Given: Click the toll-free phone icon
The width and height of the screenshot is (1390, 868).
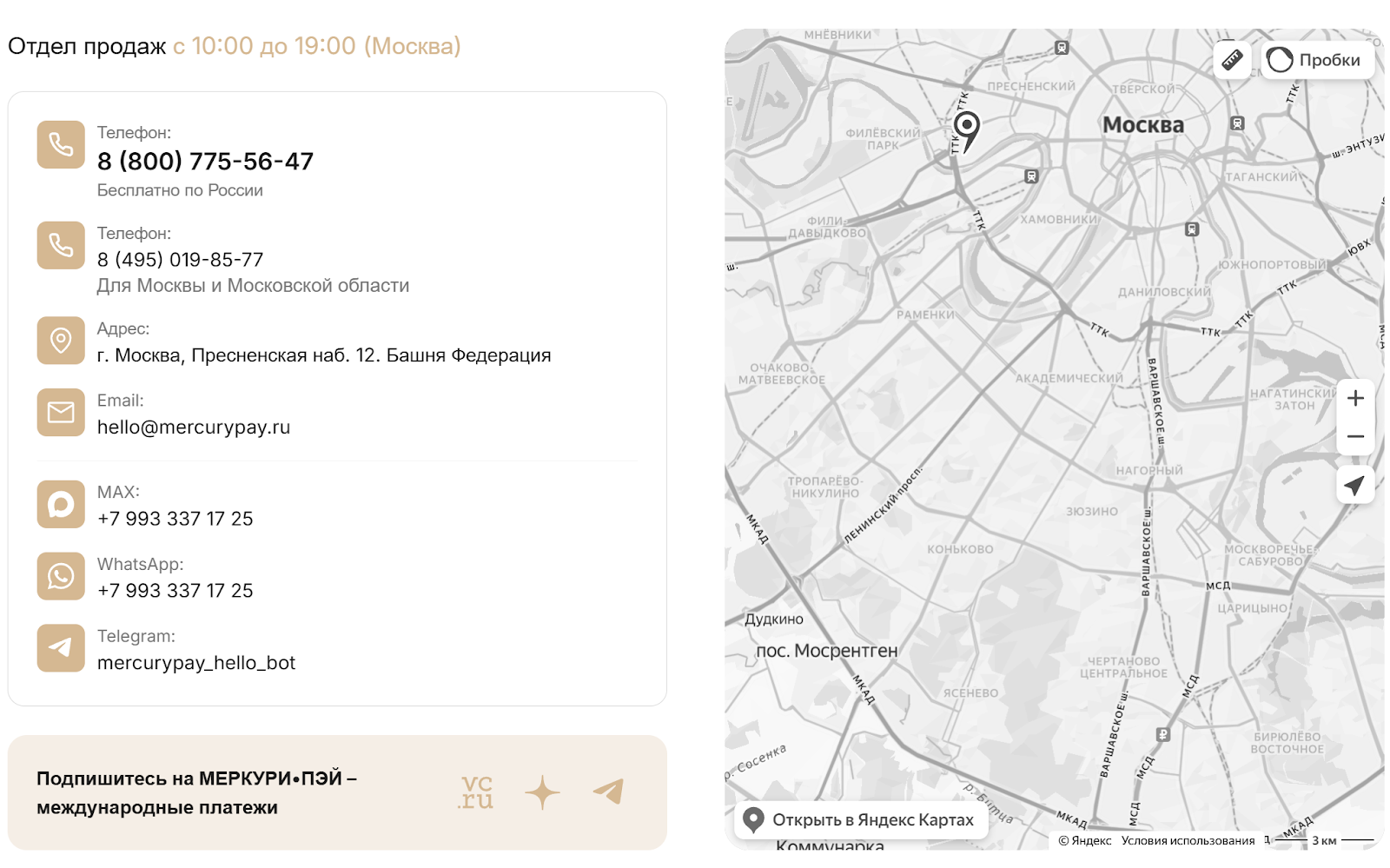Looking at the screenshot, I should pyautogui.click(x=61, y=144).
